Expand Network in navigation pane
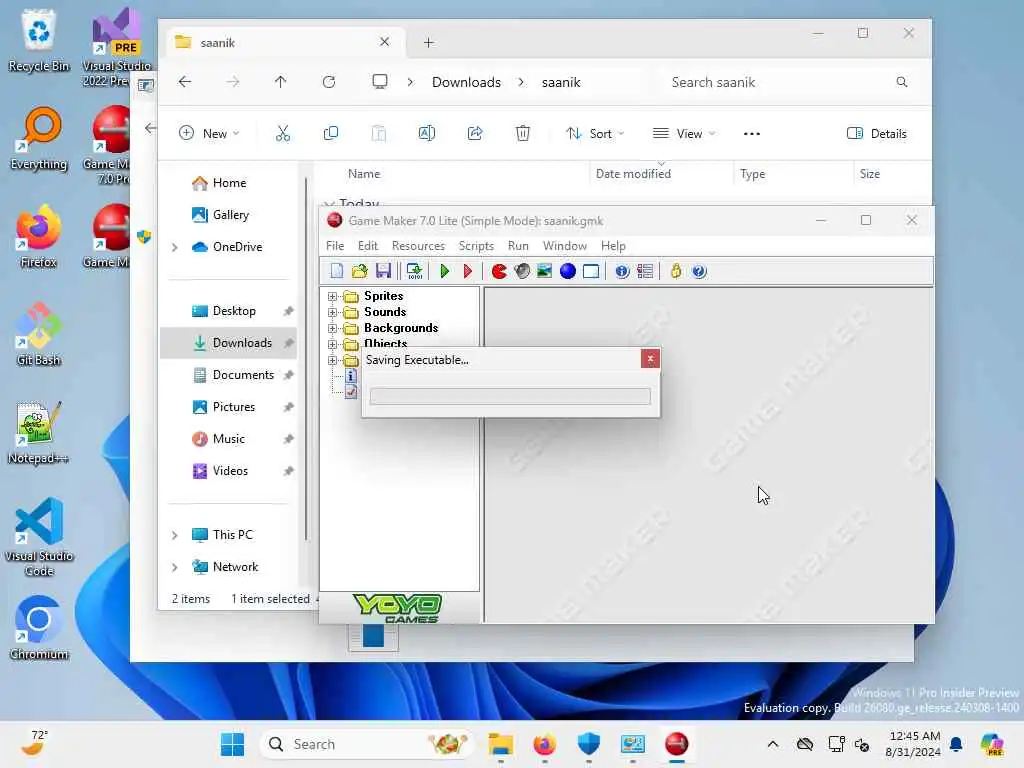The height and width of the screenshot is (768, 1024). [174, 567]
